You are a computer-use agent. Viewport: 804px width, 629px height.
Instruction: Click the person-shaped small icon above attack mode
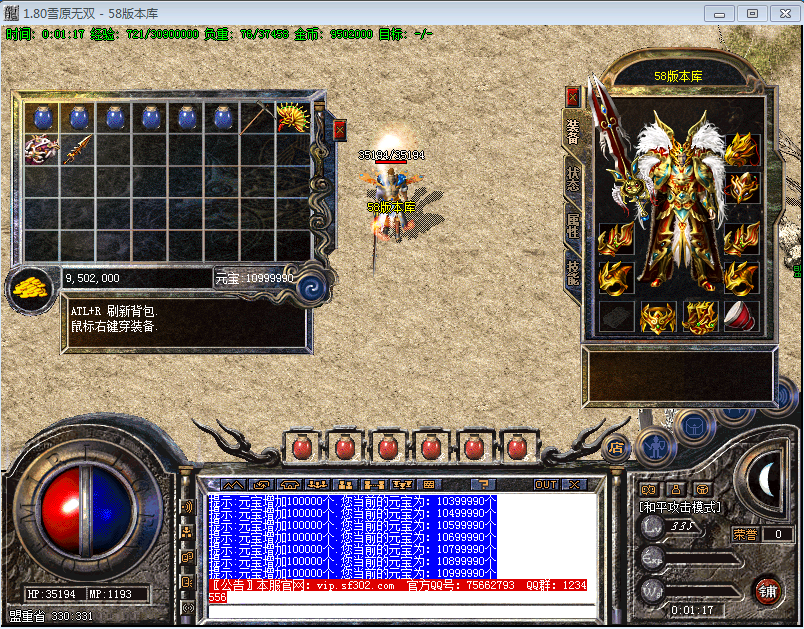[676, 489]
